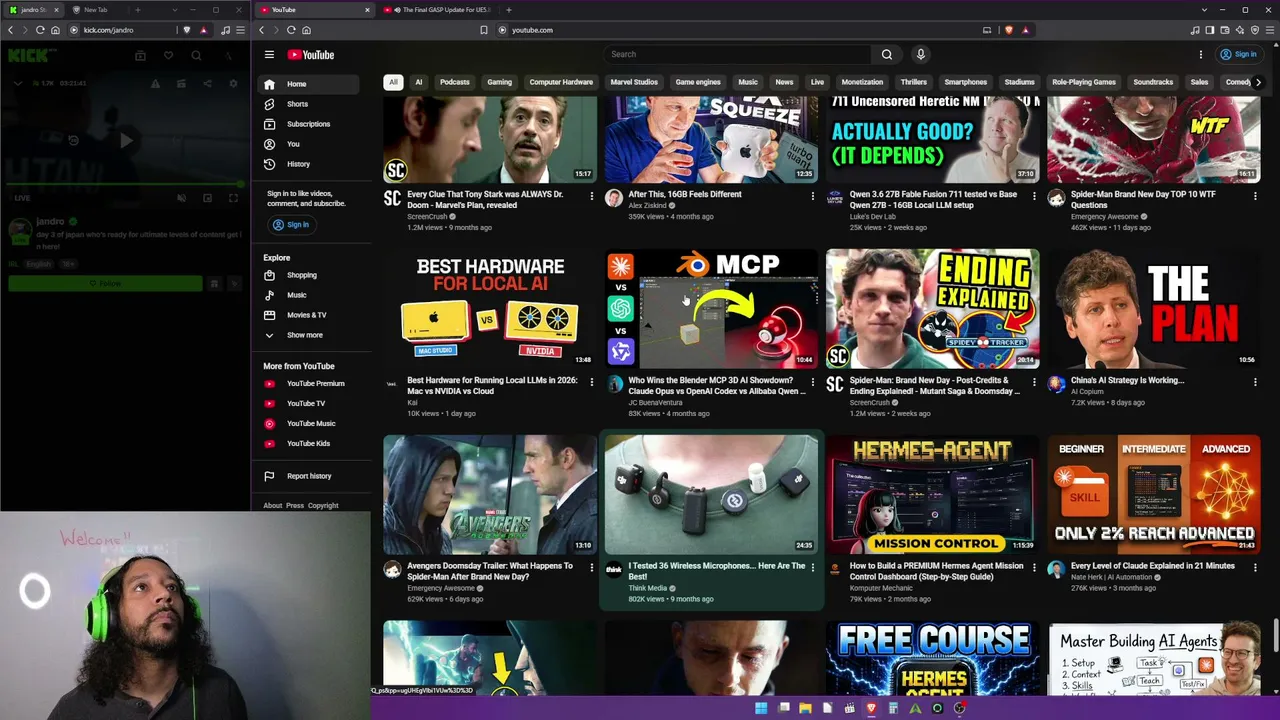Image resolution: width=1280 pixels, height=720 pixels.
Task: Open the Hermes-Agent Mission Control thumbnail
Action: pos(933,494)
